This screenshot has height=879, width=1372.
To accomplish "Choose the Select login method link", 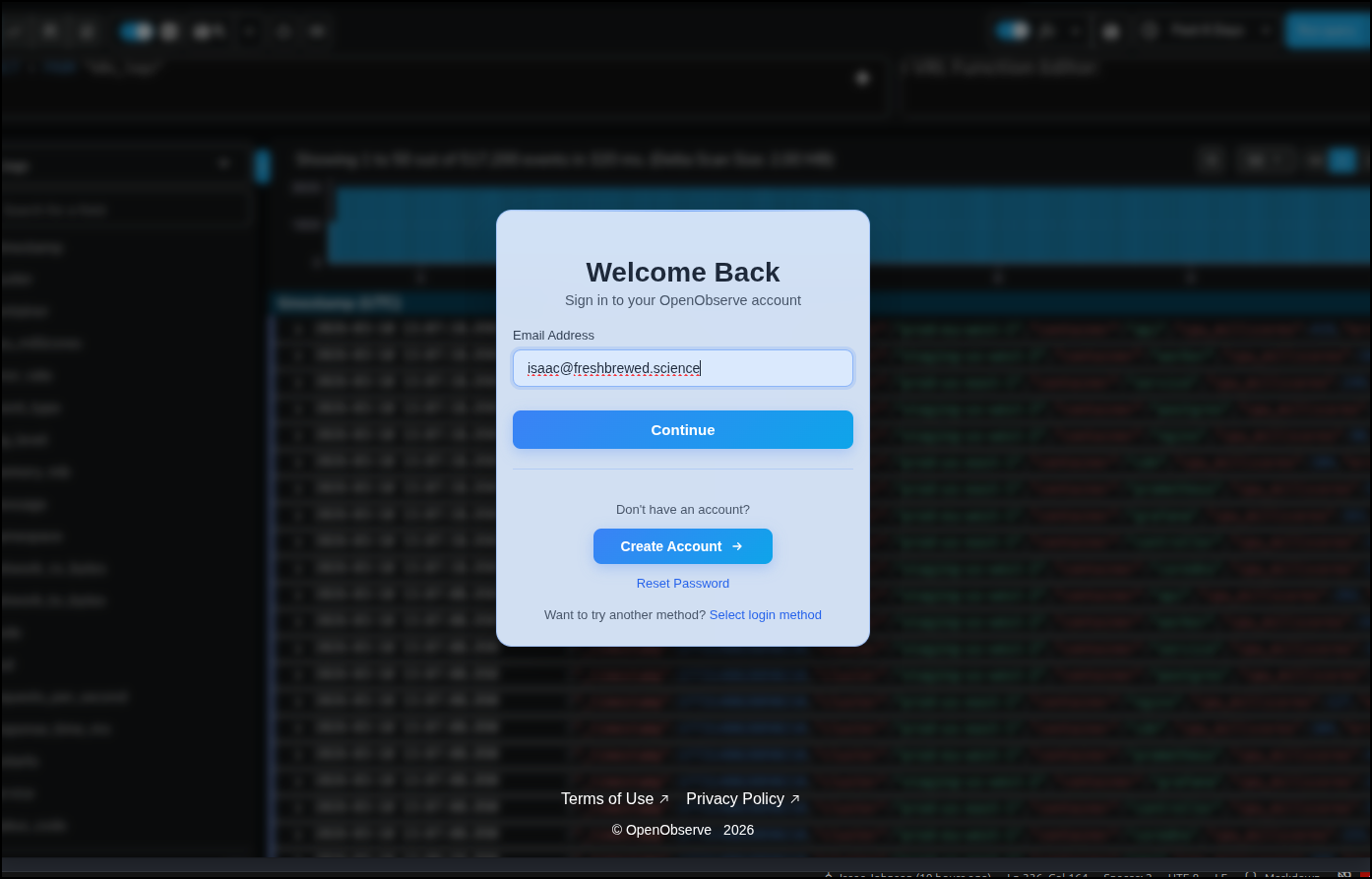I will pos(766,615).
